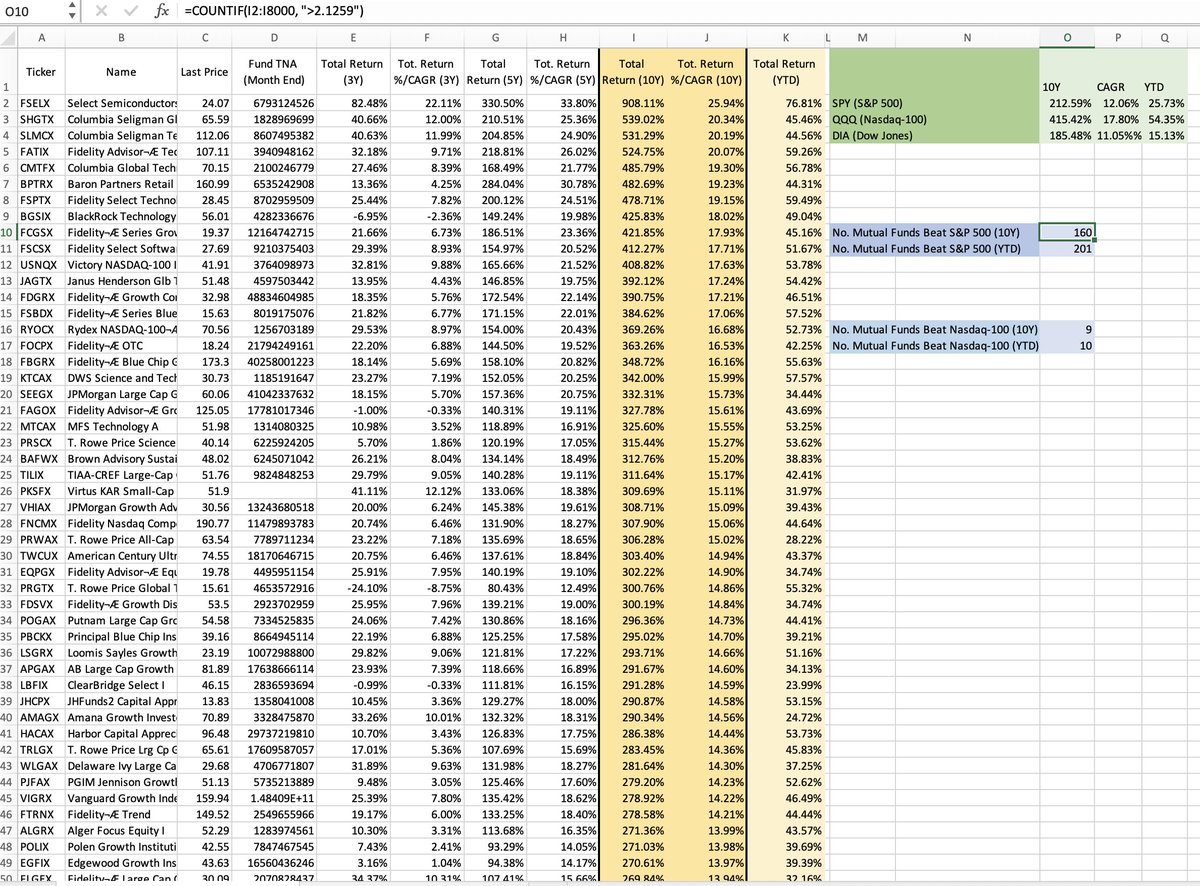
Task: Click the 'DIA (Dow Jones)' label cell
Action: click(x=935, y=136)
